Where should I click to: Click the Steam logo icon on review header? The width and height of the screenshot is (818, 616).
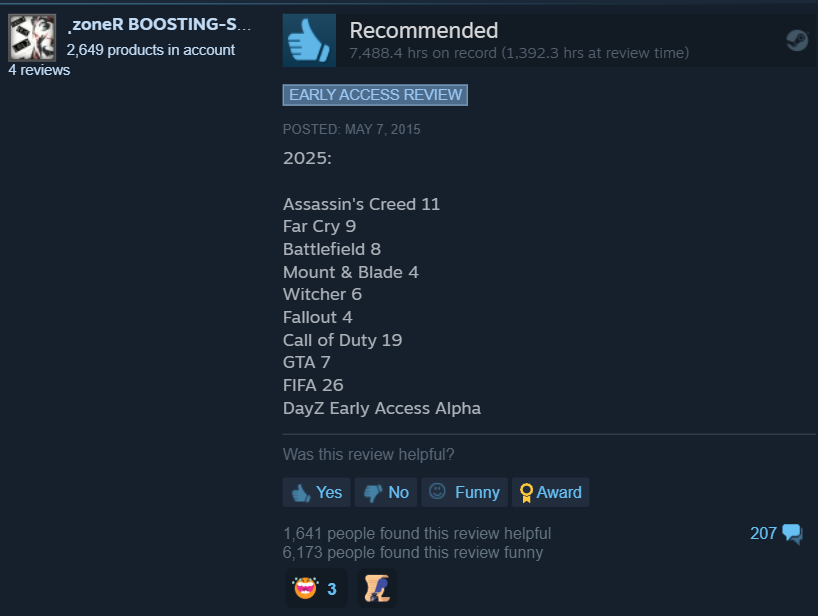click(797, 40)
